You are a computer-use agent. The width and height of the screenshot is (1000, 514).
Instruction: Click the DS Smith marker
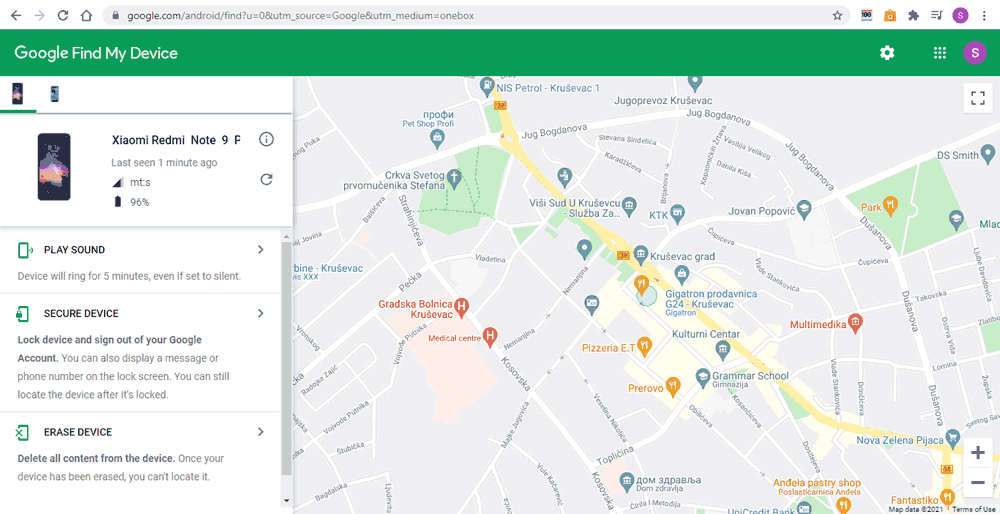coord(988,152)
